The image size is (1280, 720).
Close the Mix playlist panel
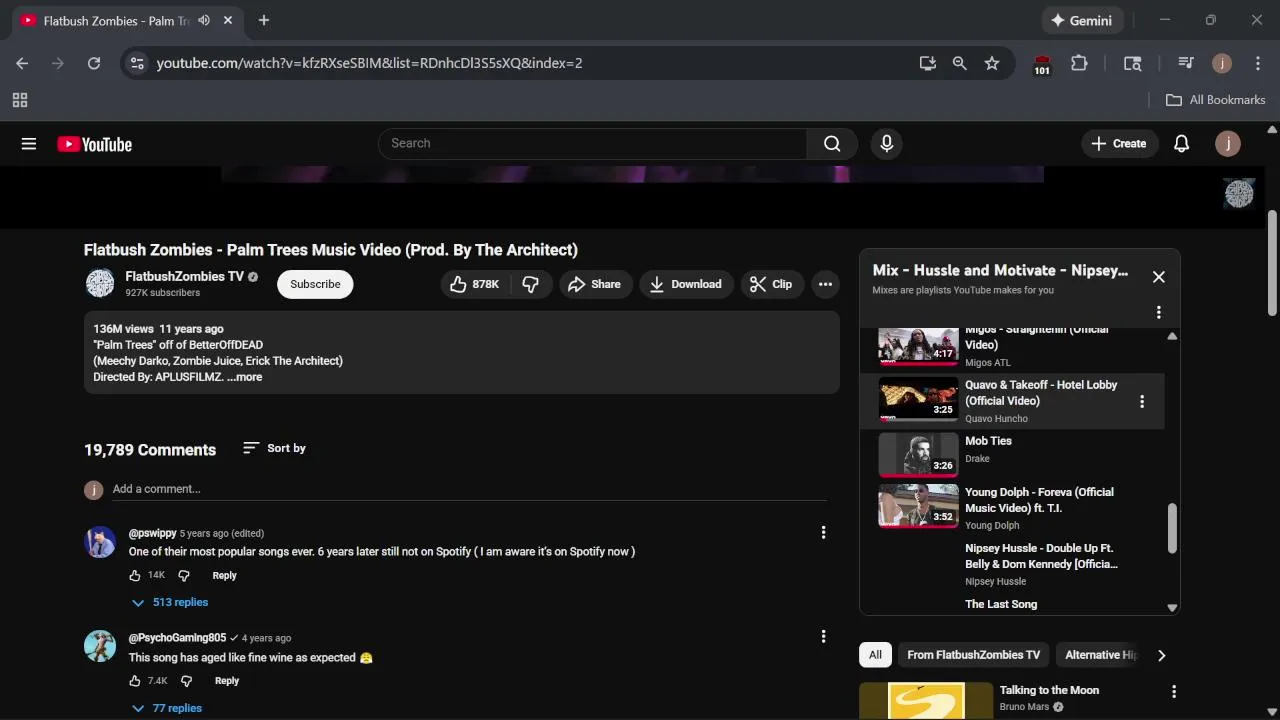(x=1158, y=277)
